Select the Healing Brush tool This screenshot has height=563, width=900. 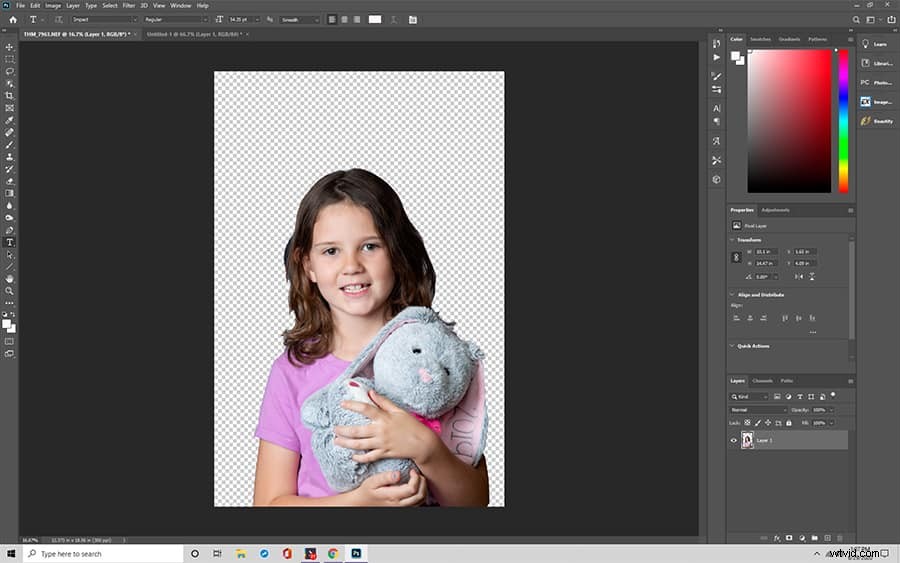tap(9, 133)
